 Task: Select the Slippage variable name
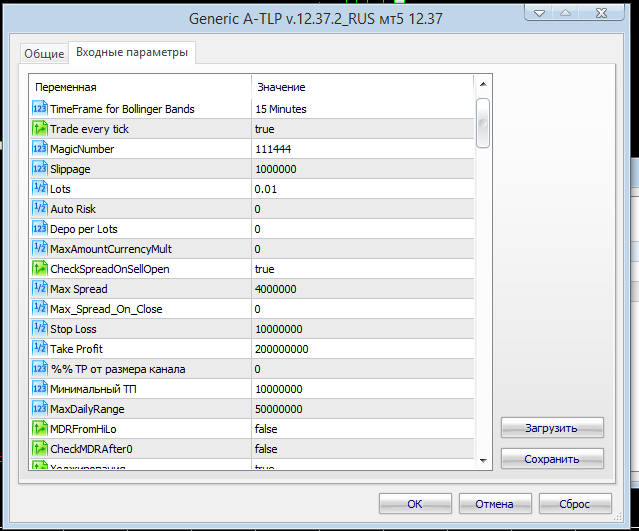click(x=70, y=169)
